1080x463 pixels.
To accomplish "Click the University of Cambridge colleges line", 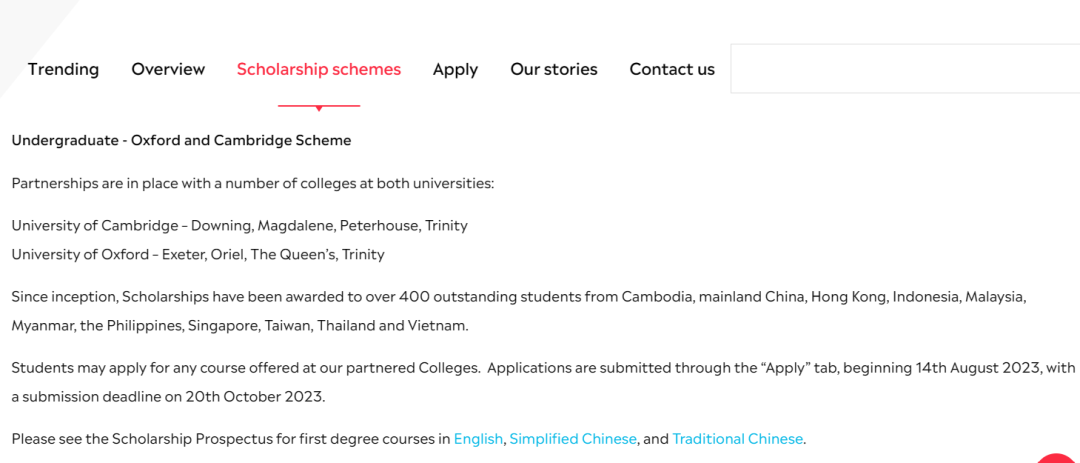I will point(239,226).
